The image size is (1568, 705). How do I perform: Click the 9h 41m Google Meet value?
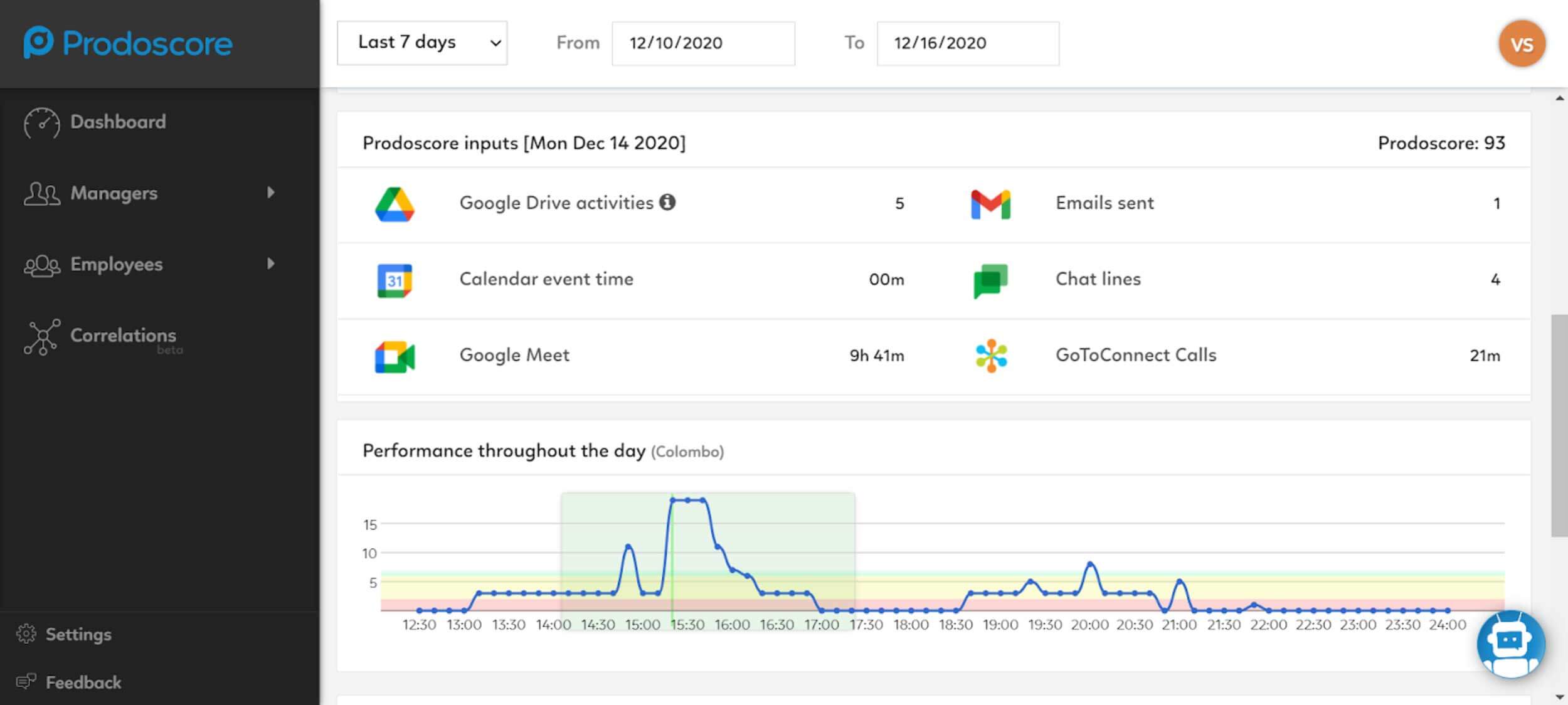tap(877, 356)
